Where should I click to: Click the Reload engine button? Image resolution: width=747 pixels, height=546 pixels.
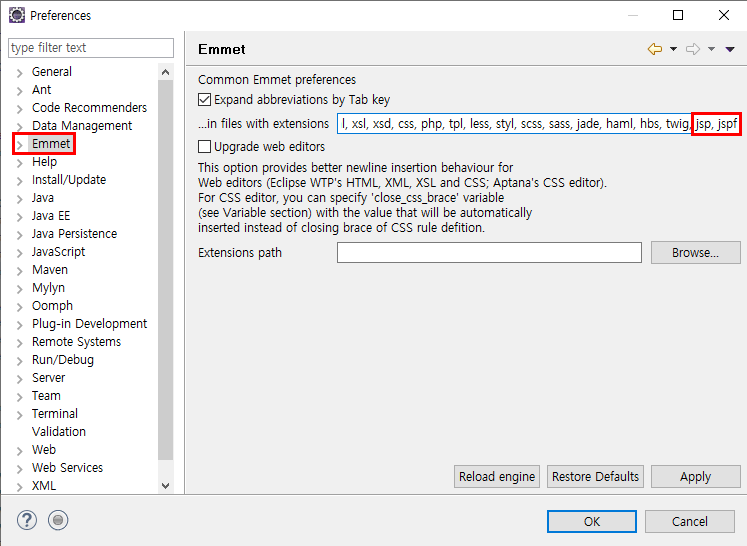pos(497,476)
